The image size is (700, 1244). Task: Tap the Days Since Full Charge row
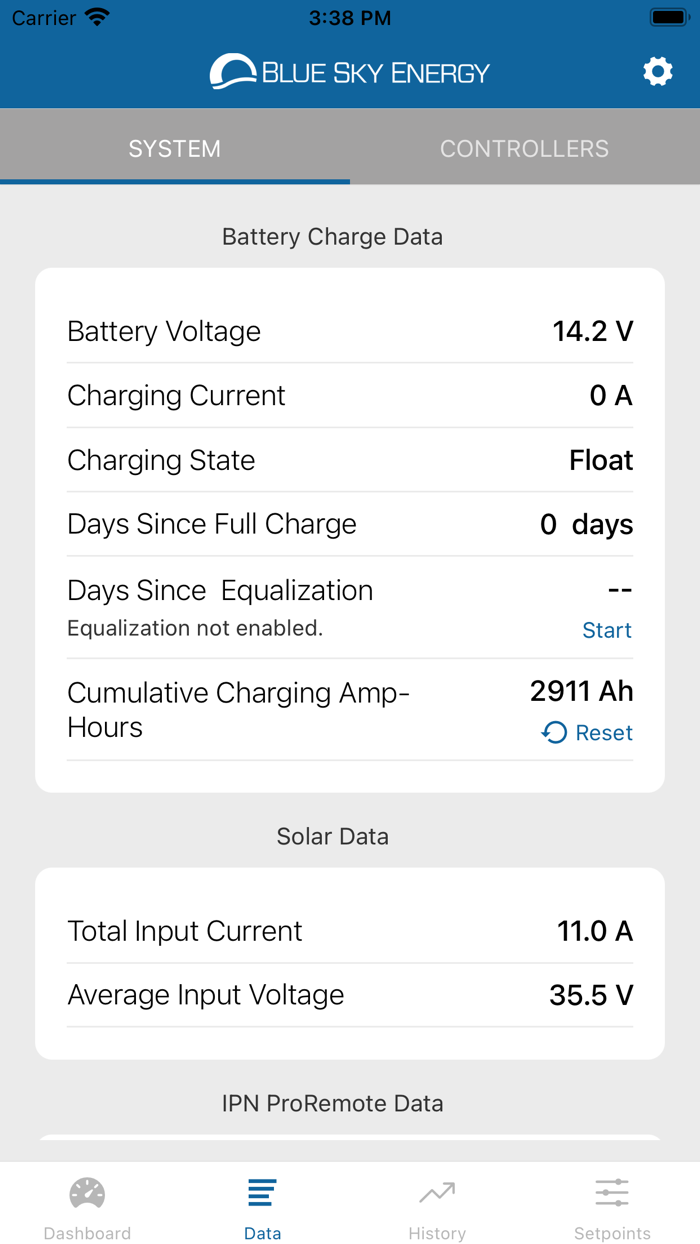coord(350,523)
